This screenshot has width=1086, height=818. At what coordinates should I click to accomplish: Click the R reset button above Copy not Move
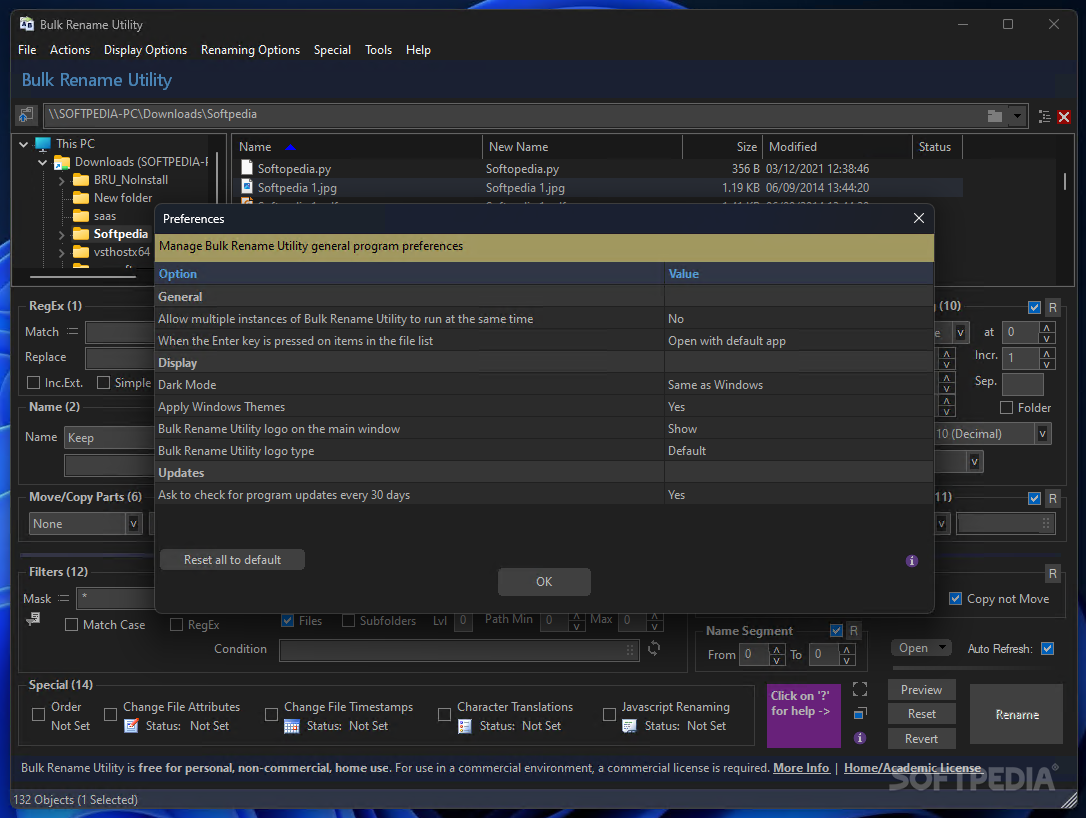point(1052,574)
